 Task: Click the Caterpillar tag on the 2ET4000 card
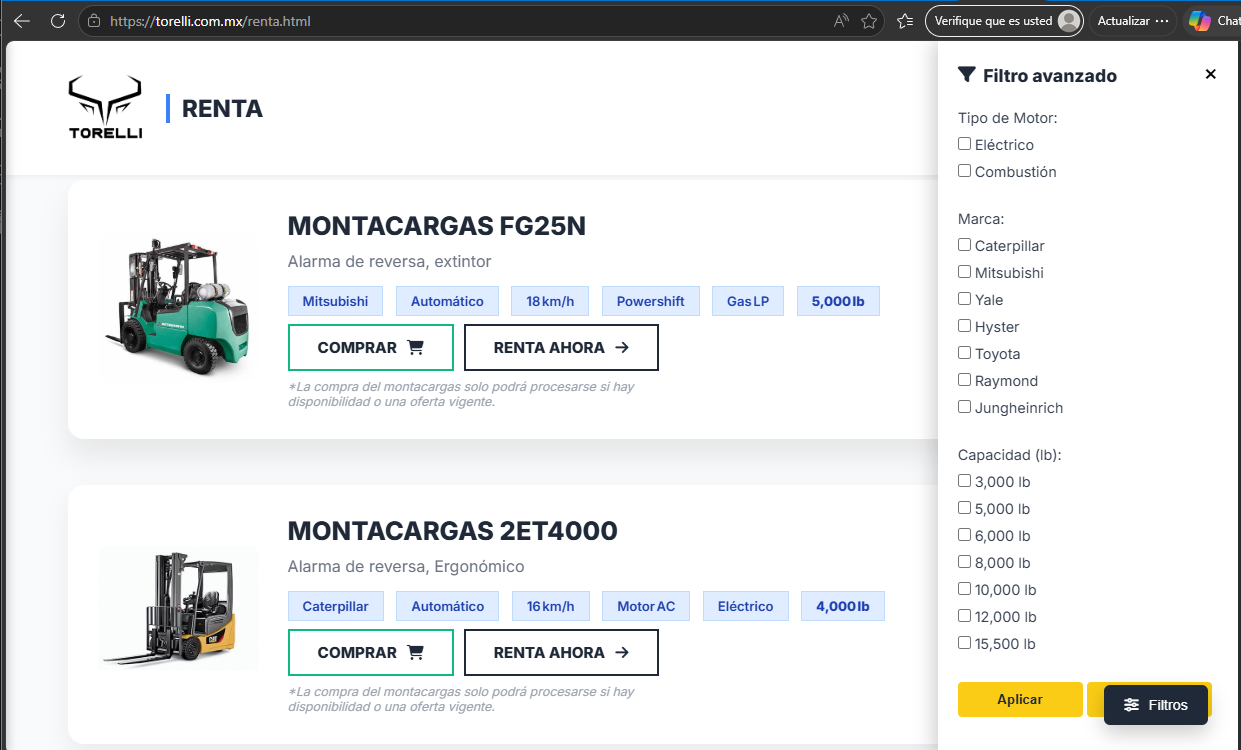[335, 606]
